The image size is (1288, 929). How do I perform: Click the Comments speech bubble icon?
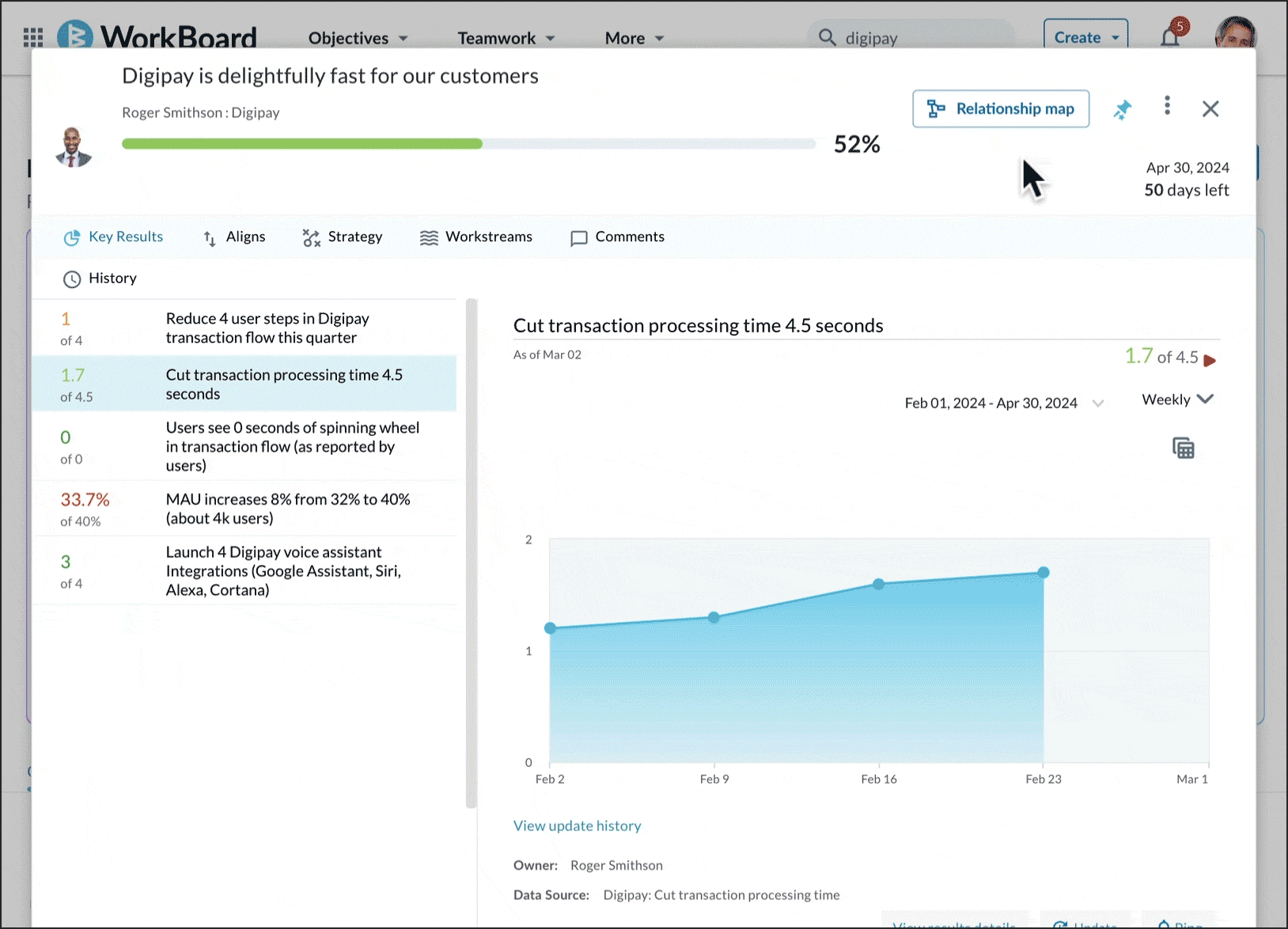click(x=579, y=238)
